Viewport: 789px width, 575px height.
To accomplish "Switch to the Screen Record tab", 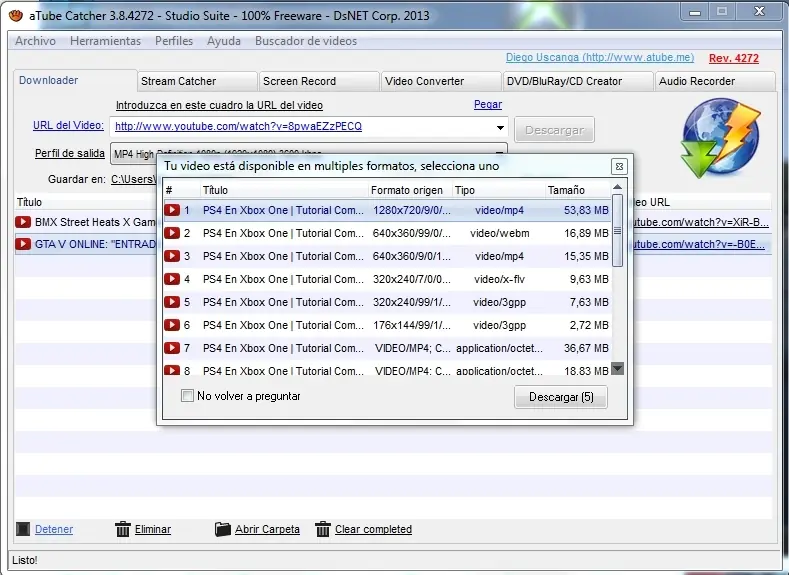I will point(319,81).
